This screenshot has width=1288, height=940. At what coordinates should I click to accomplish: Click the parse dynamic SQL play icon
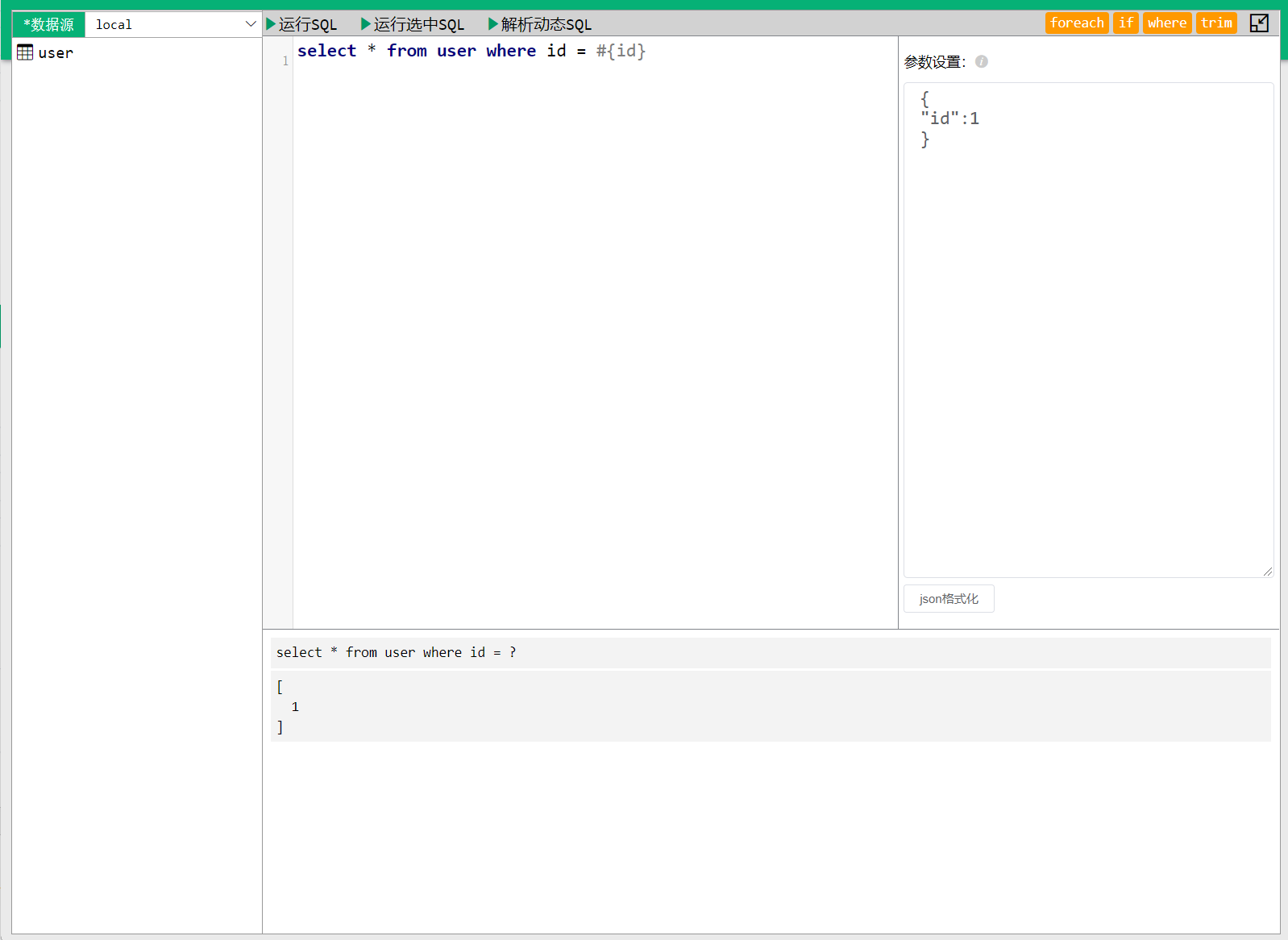pyautogui.click(x=493, y=24)
